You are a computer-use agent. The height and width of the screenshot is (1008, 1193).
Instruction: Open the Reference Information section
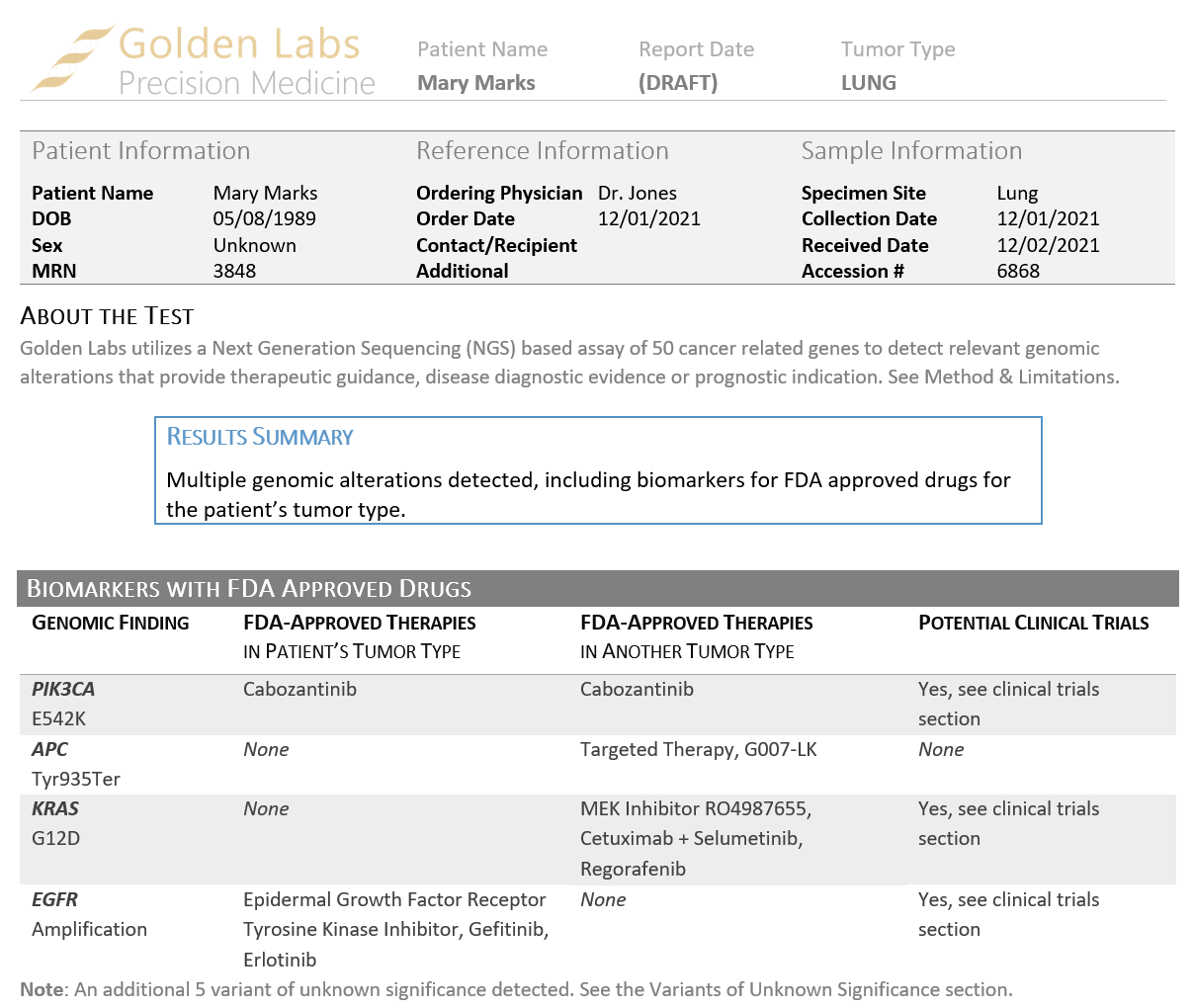(542, 150)
